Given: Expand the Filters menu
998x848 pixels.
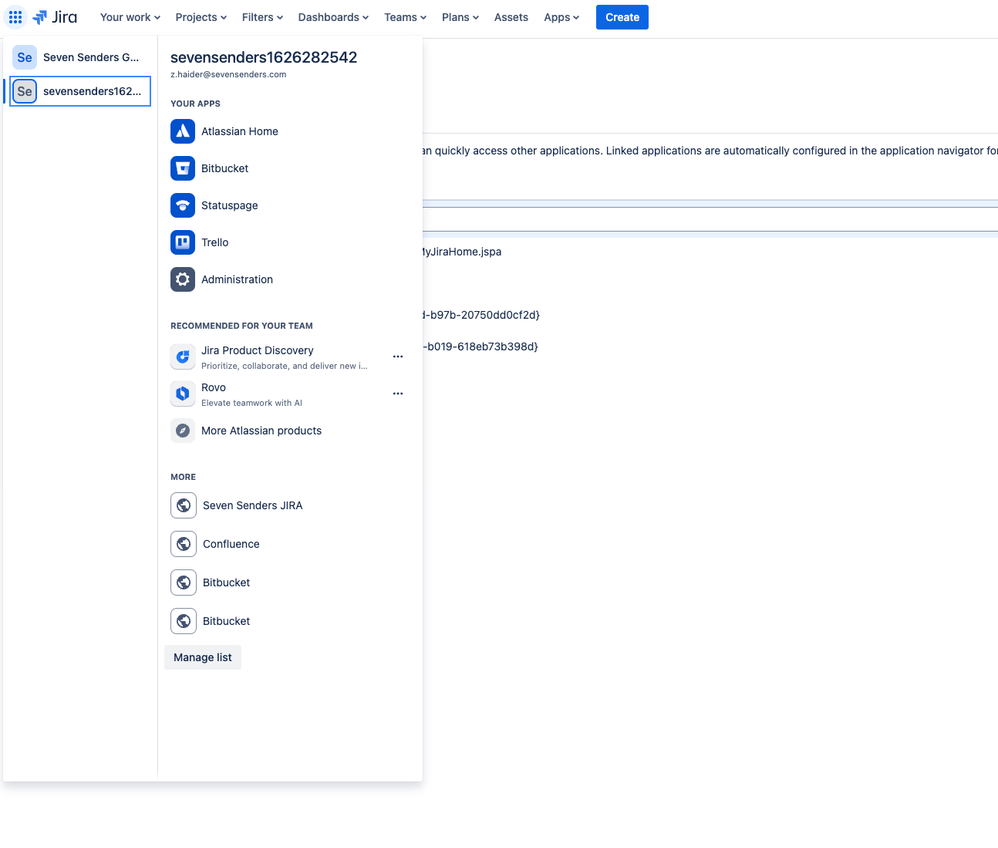Looking at the screenshot, I should (262, 17).
